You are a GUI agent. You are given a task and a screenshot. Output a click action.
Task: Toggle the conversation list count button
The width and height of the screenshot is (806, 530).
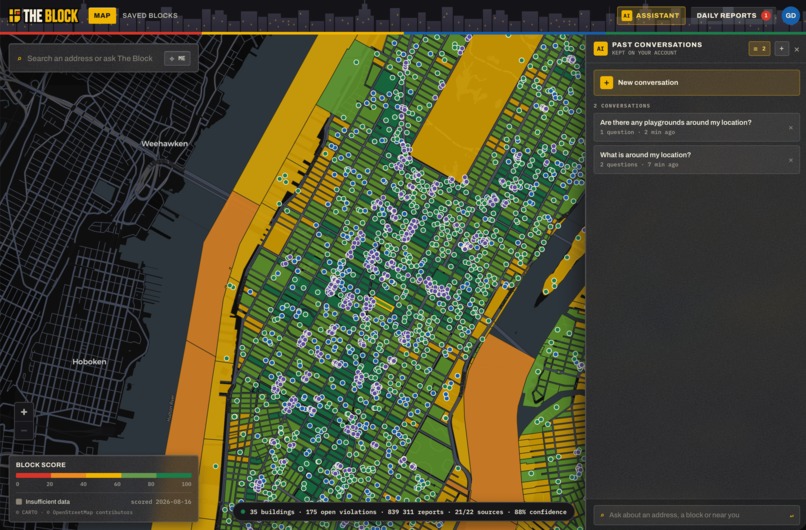759,48
